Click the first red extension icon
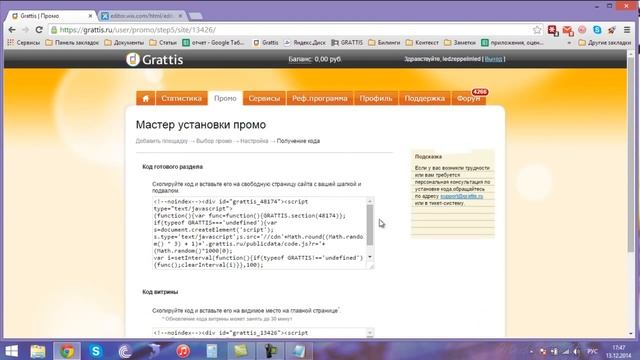The width and height of the screenshot is (640, 360). point(553,30)
